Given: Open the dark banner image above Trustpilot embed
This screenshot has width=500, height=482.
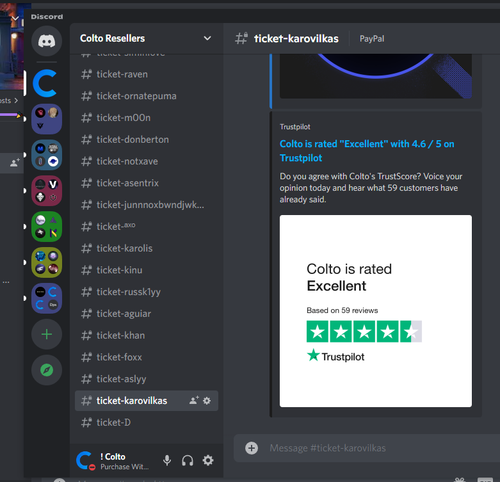Looking at the screenshot, I should pos(376,76).
